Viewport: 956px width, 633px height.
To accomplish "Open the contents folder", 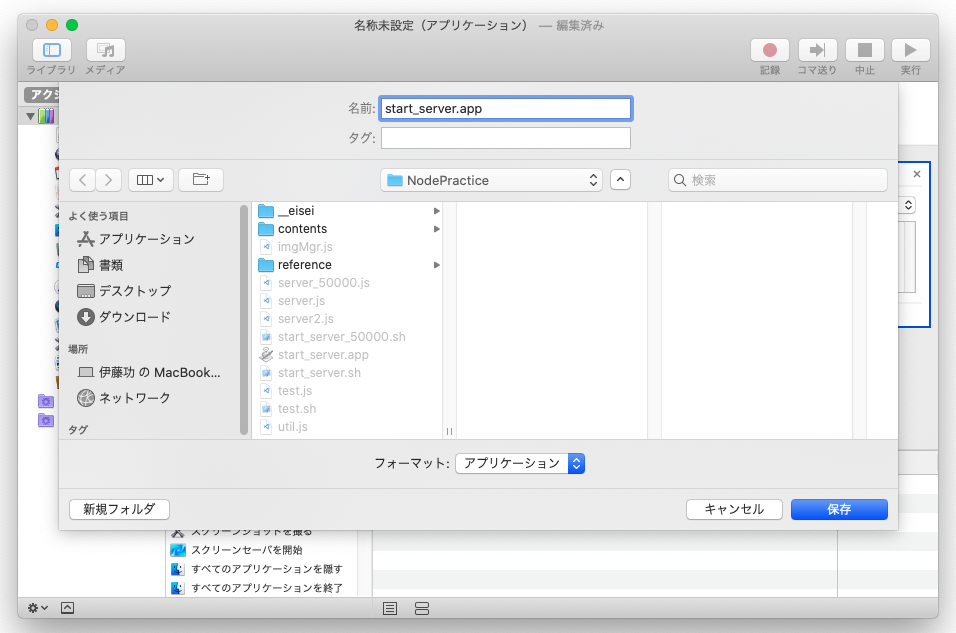I will (x=293, y=229).
